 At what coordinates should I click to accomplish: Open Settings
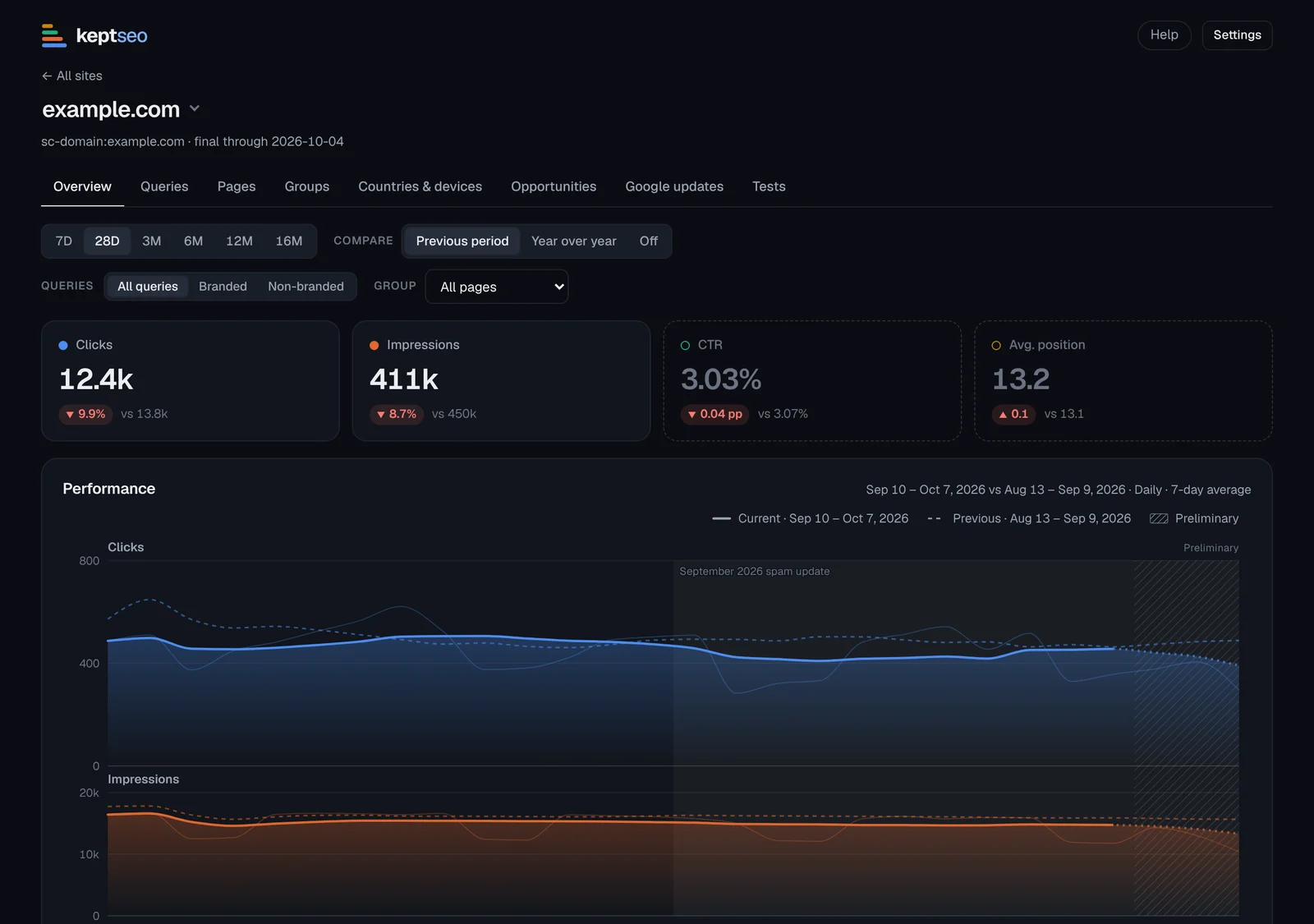[x=1237, y=34]
